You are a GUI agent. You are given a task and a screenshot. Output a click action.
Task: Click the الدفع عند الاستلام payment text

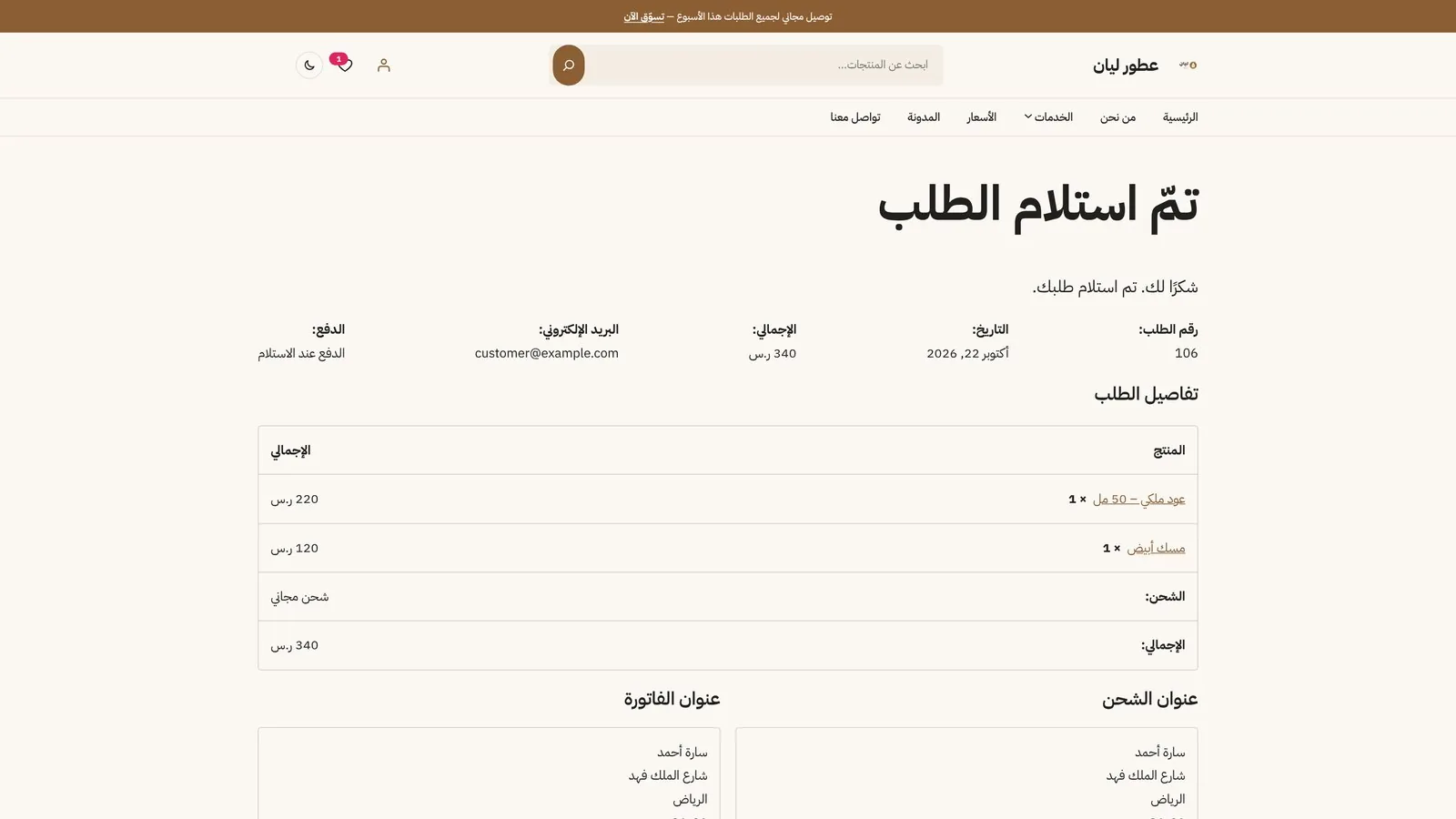click(x=301, y=353)
